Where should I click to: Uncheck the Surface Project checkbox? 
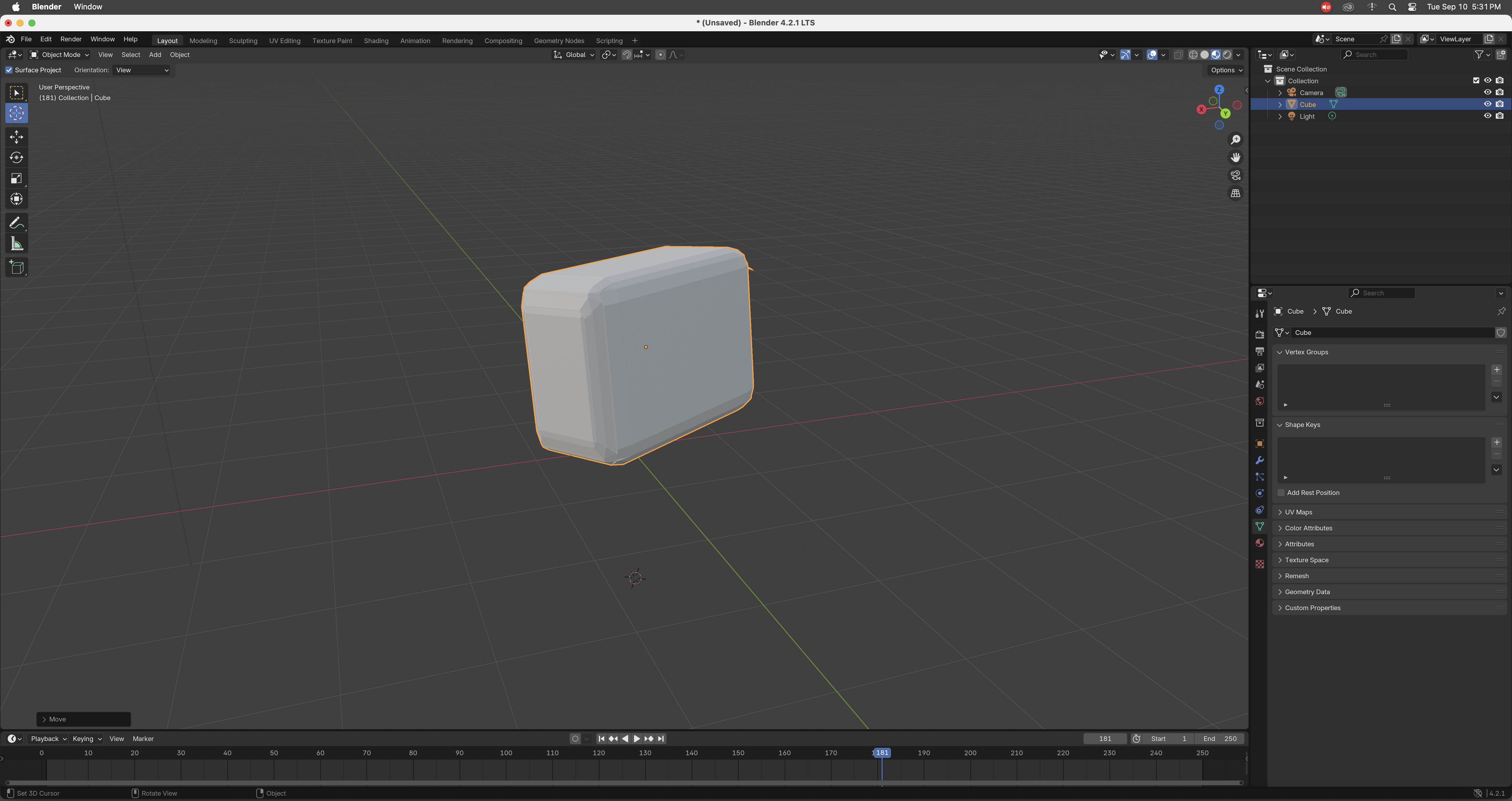[9, 71]
